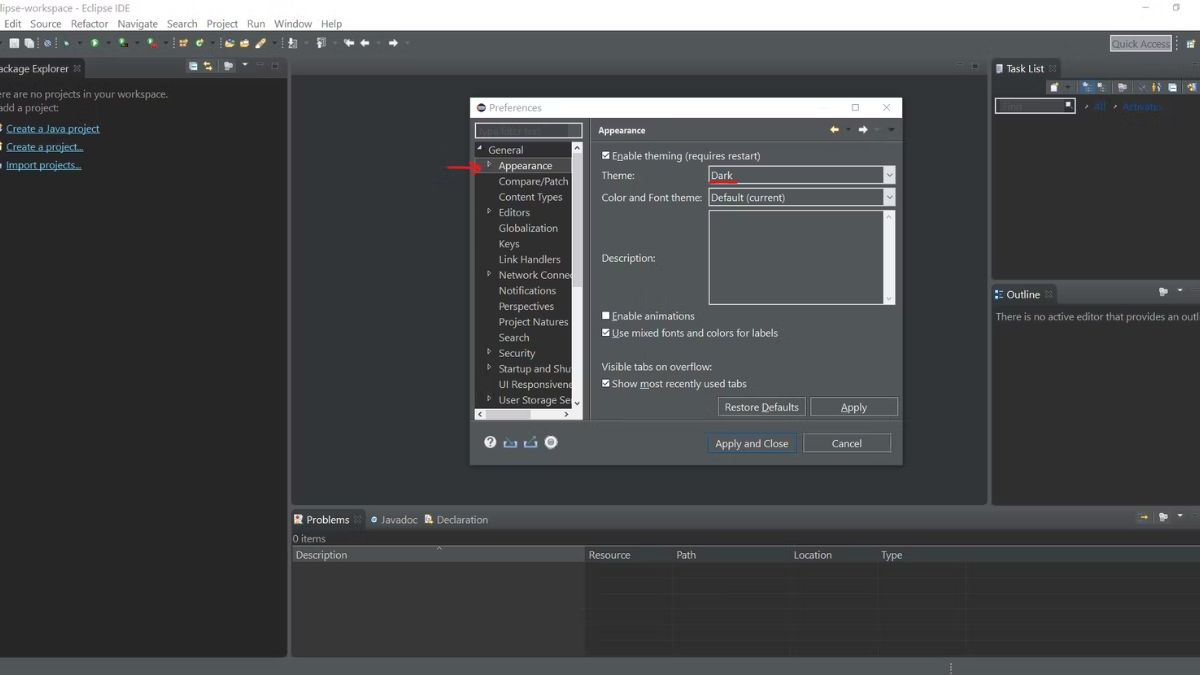Screen dimensions: 1200x675
Task: Switch to the Javadoc tab
Action: point(393,520)
